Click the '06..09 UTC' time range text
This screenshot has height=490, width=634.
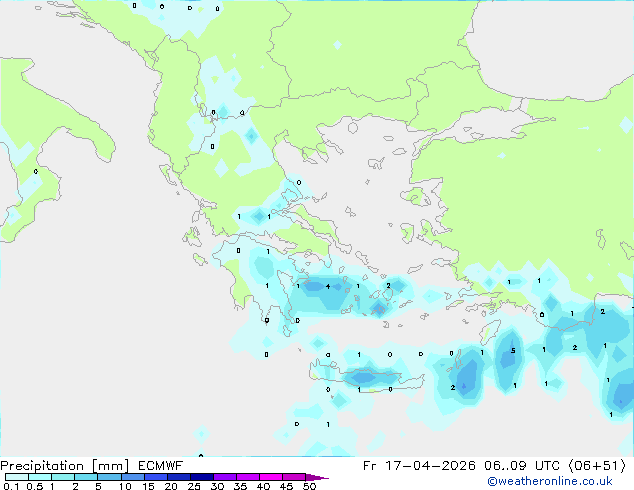pos(522,466)
